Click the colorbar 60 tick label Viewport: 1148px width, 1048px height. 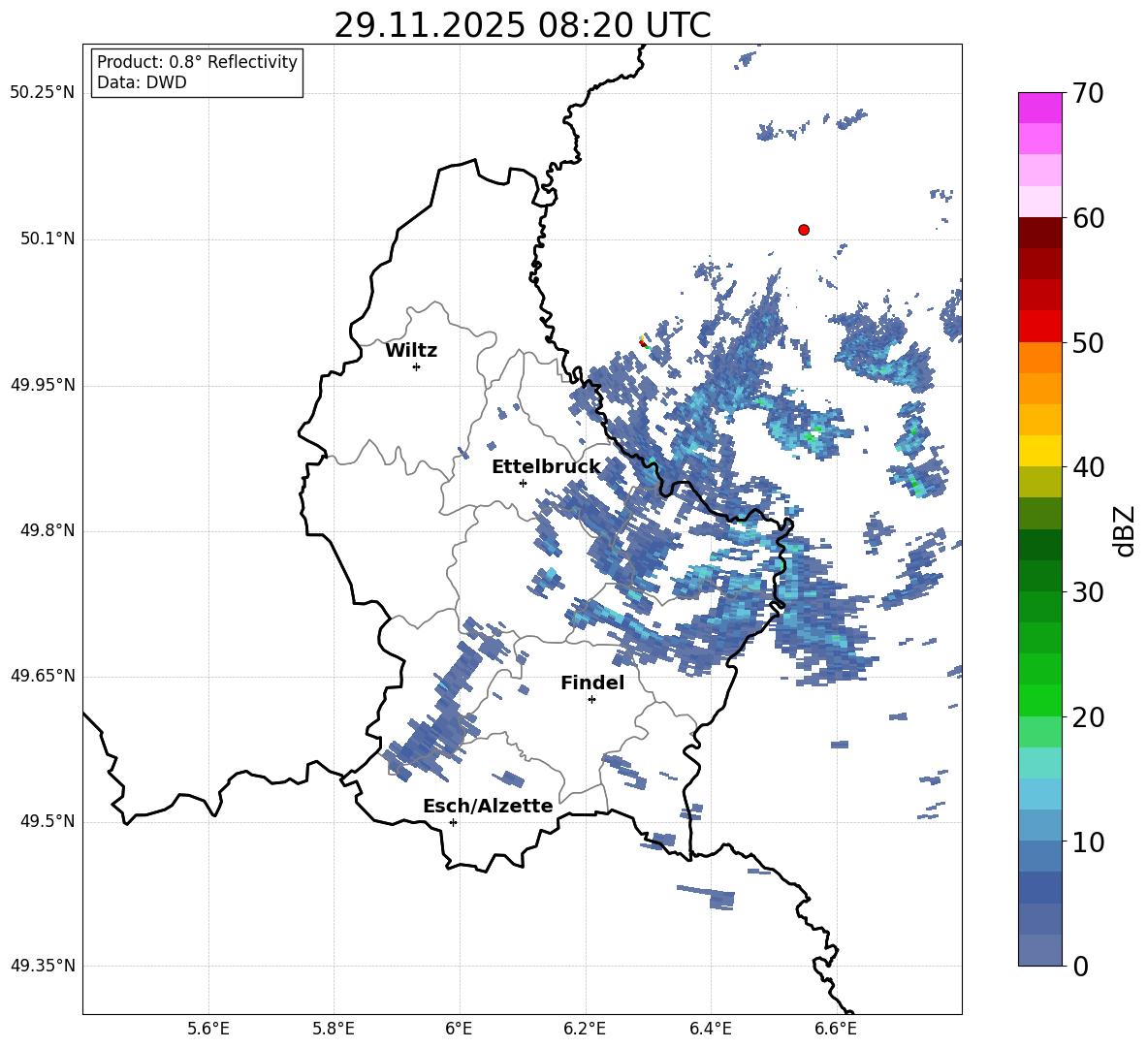(1088, 218)
